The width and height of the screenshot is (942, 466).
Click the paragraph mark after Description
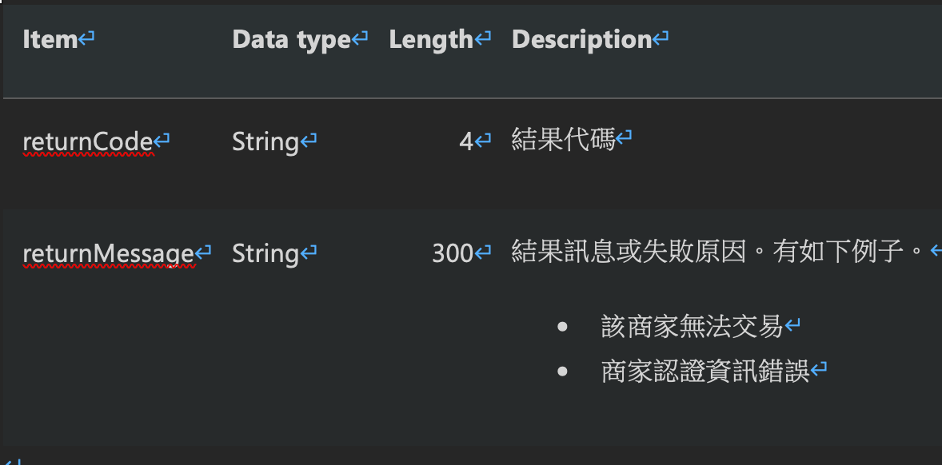pyautogui.click(x=661, y=40)
